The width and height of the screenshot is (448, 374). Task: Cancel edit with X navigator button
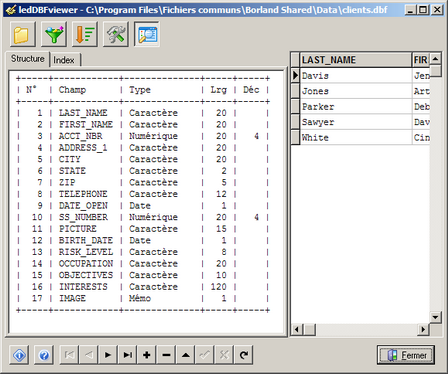pyautogui.click(x=224, y=355)
